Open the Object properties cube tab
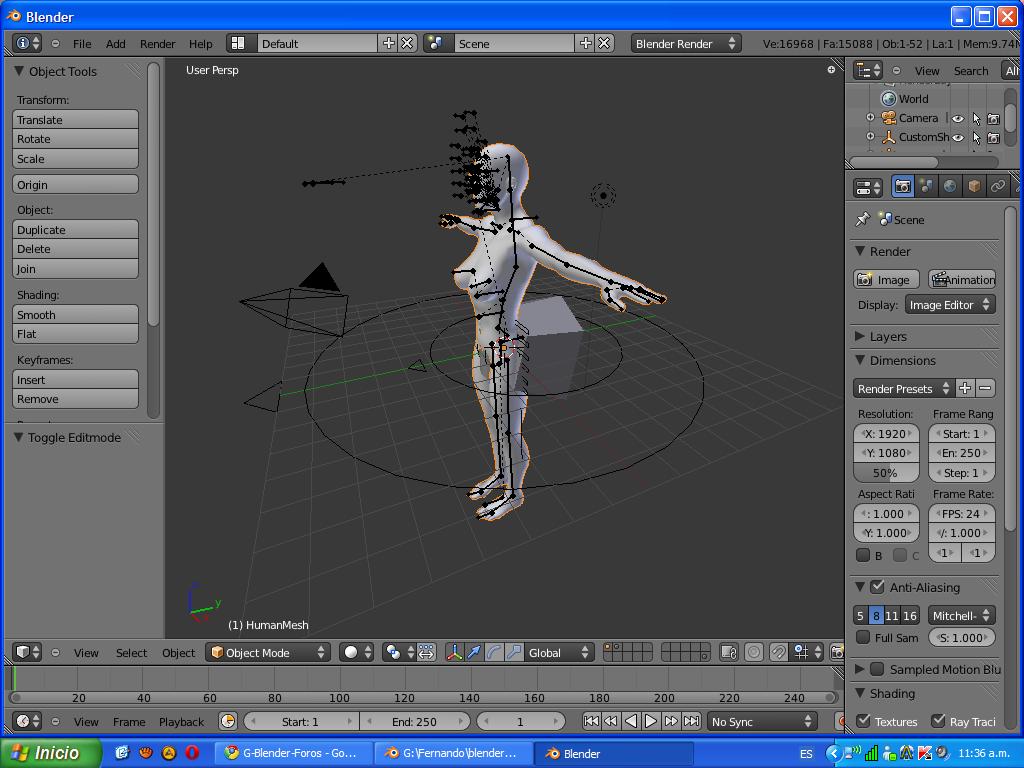This screenshot has width=1024, height=768. pos(974,187)
